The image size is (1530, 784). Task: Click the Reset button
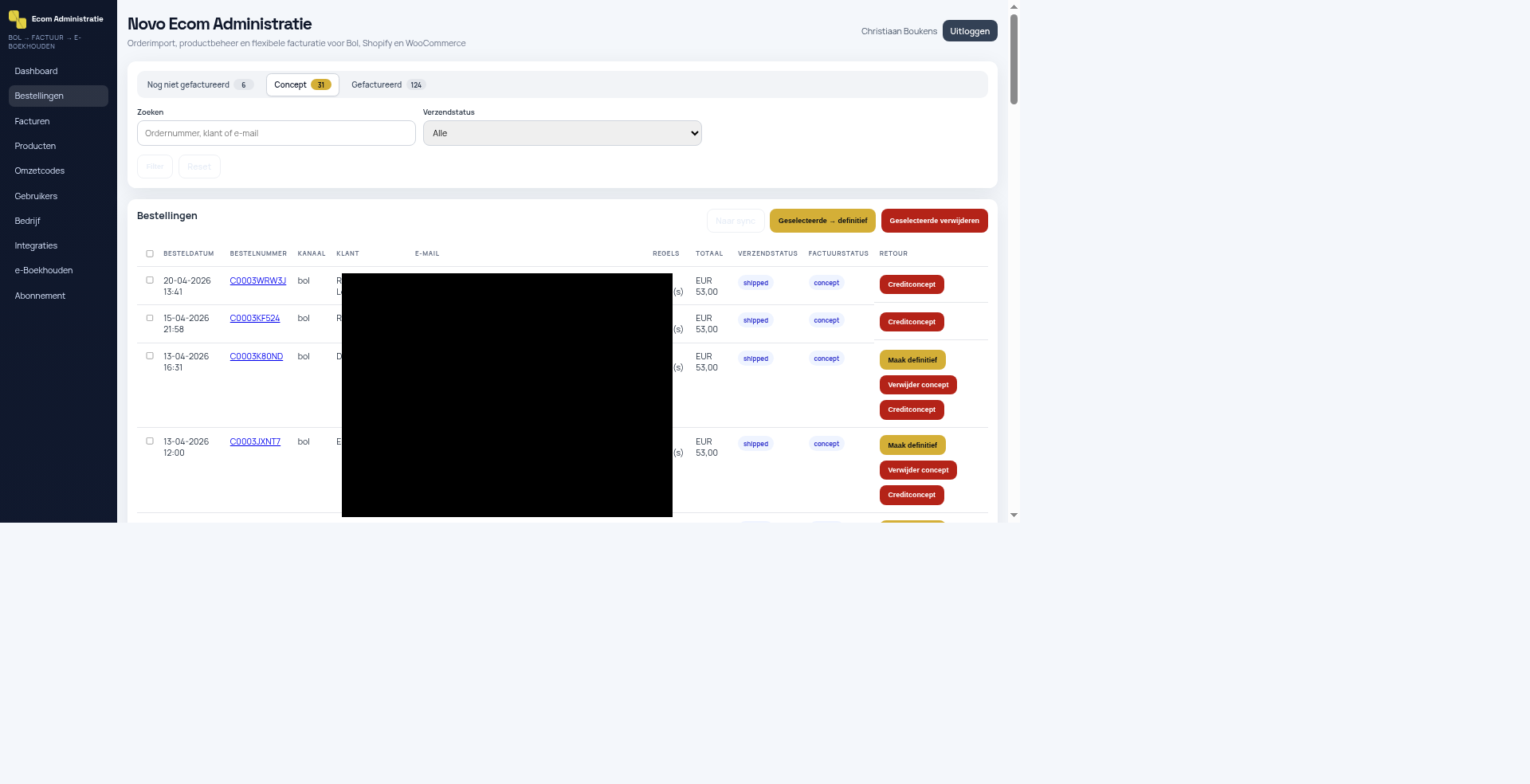pos(199,167)
